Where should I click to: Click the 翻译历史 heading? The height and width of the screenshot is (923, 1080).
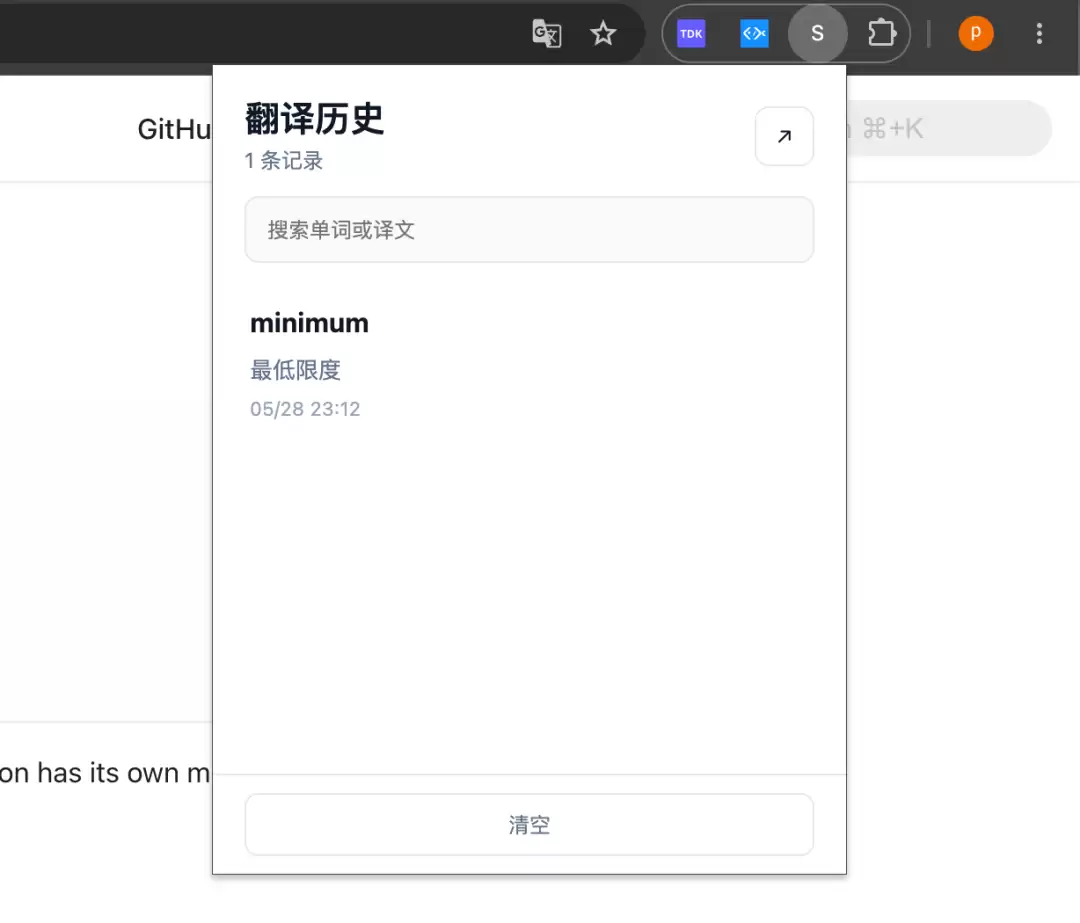click(x=314, y=118)
